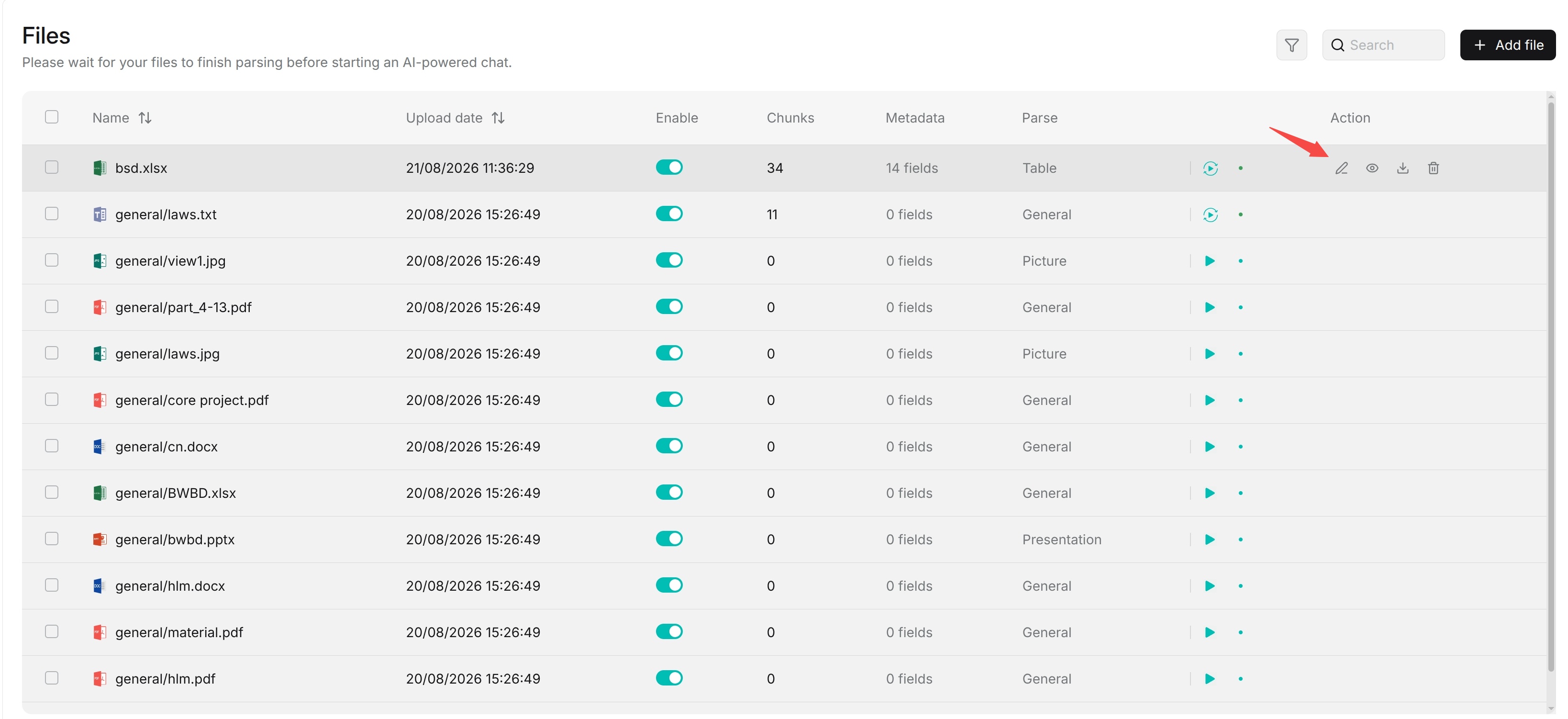
Task: Click the Table parse type for bsd.xlsx
Action: click(1039, 168)
